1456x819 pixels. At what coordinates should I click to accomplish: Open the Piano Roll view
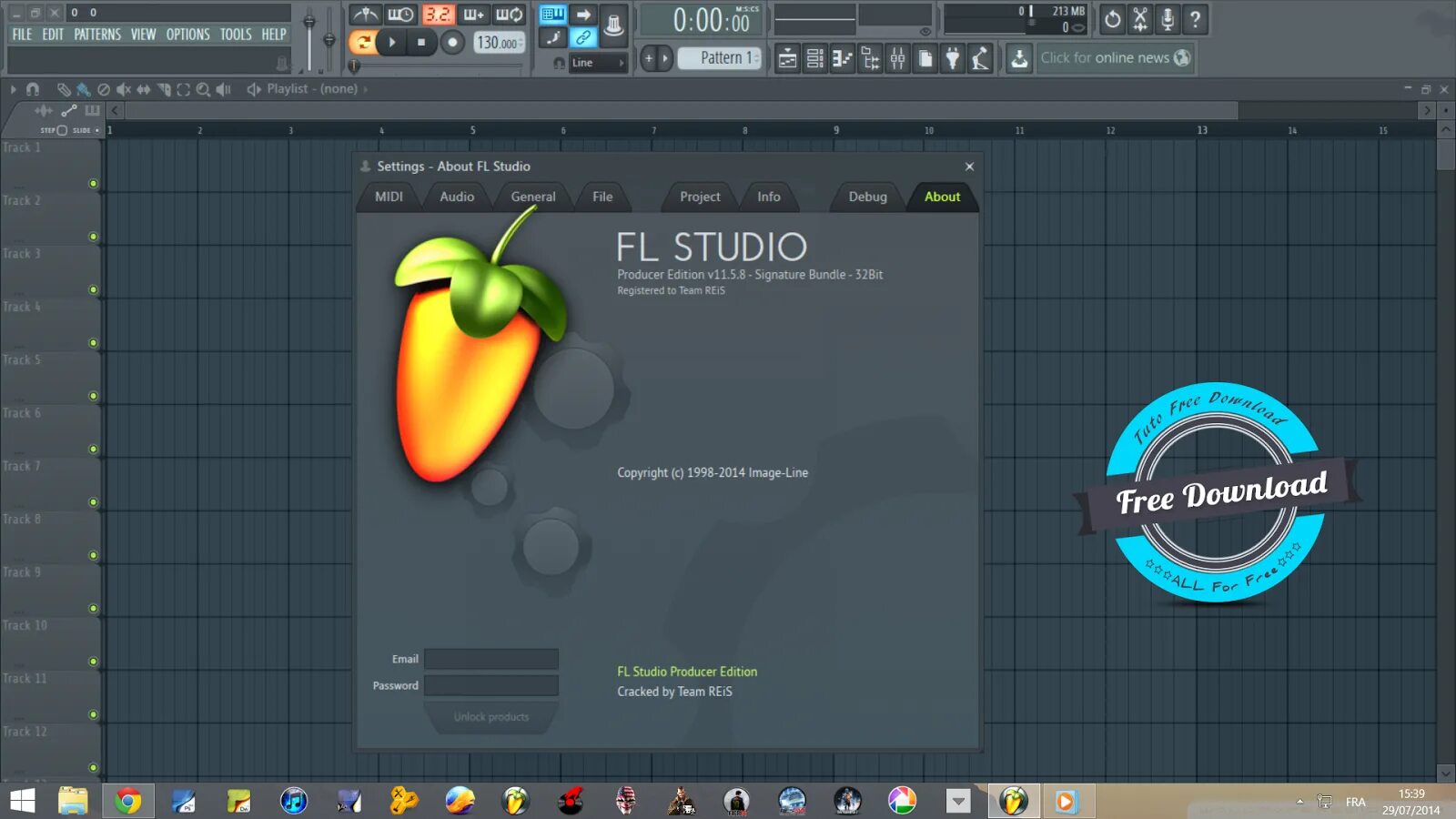843,59
